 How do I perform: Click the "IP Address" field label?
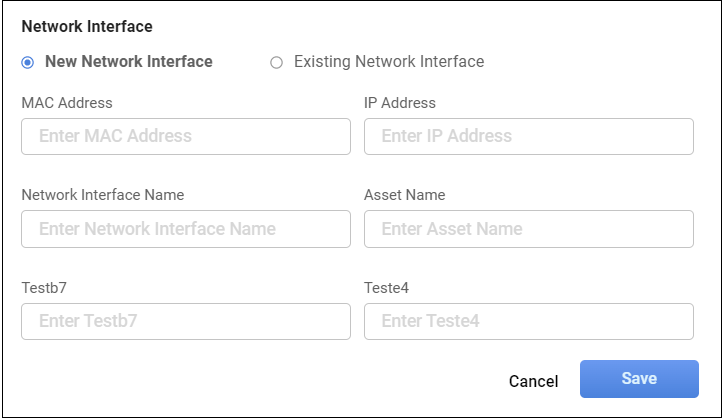[x=400, y=103]
